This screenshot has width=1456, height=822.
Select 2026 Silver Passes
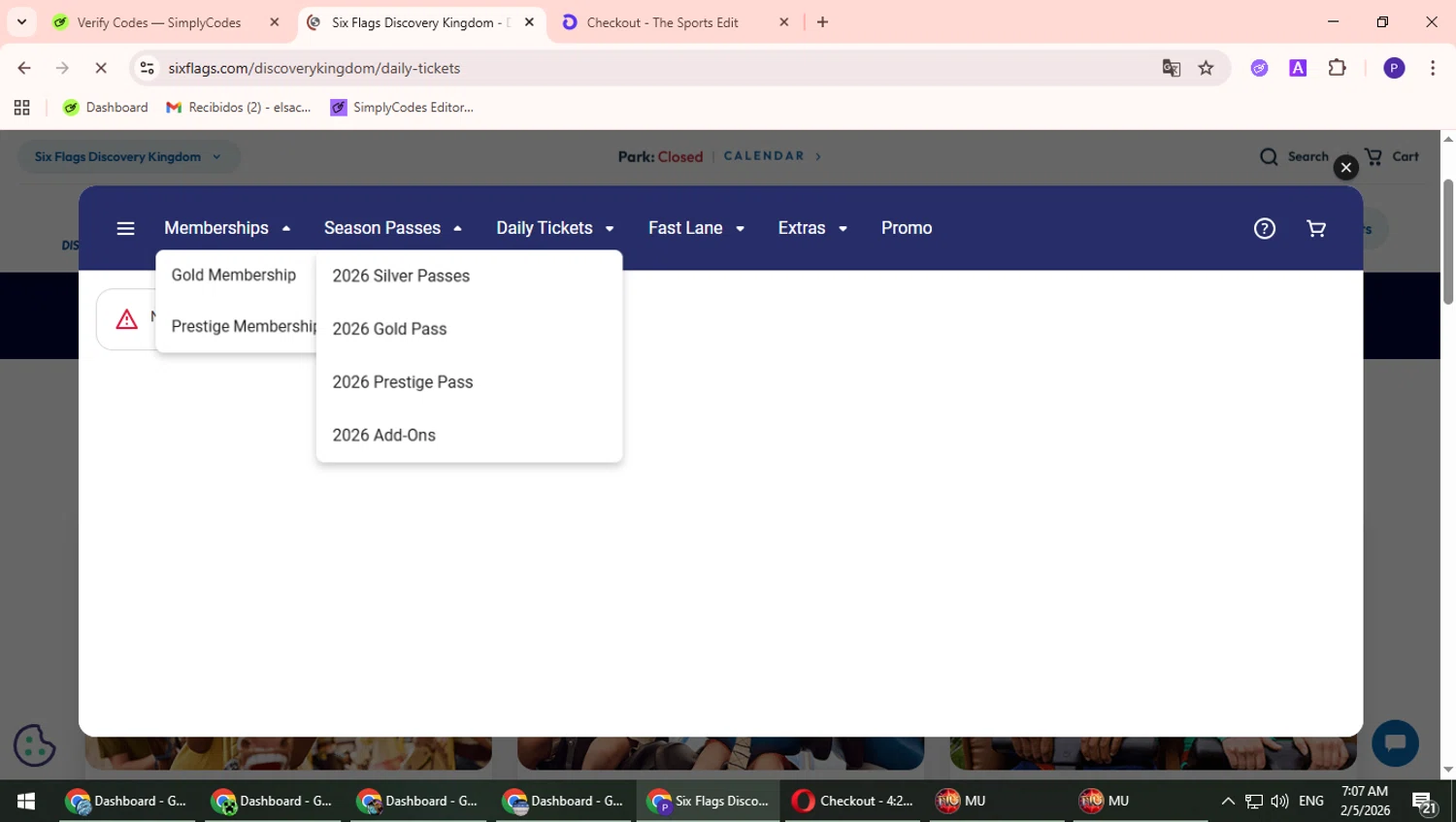(x=401, y=276)
